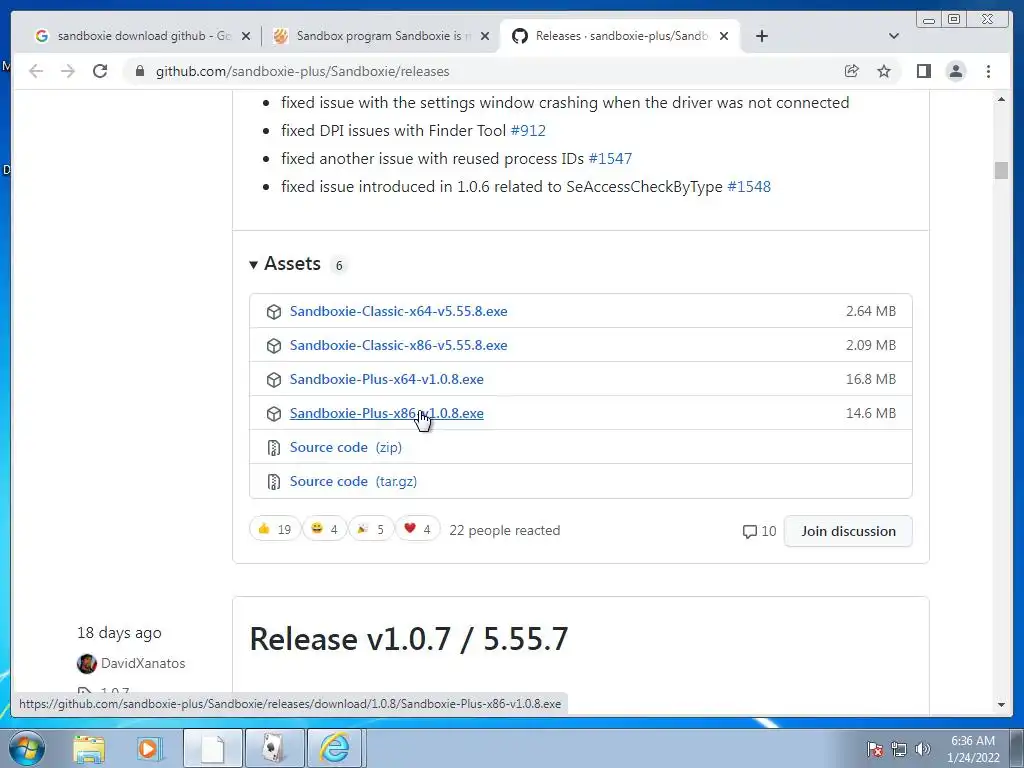Click zip file icon beside Source code (zip)
This screenshot has width=1024, height=768.
(x=274, y=447)
